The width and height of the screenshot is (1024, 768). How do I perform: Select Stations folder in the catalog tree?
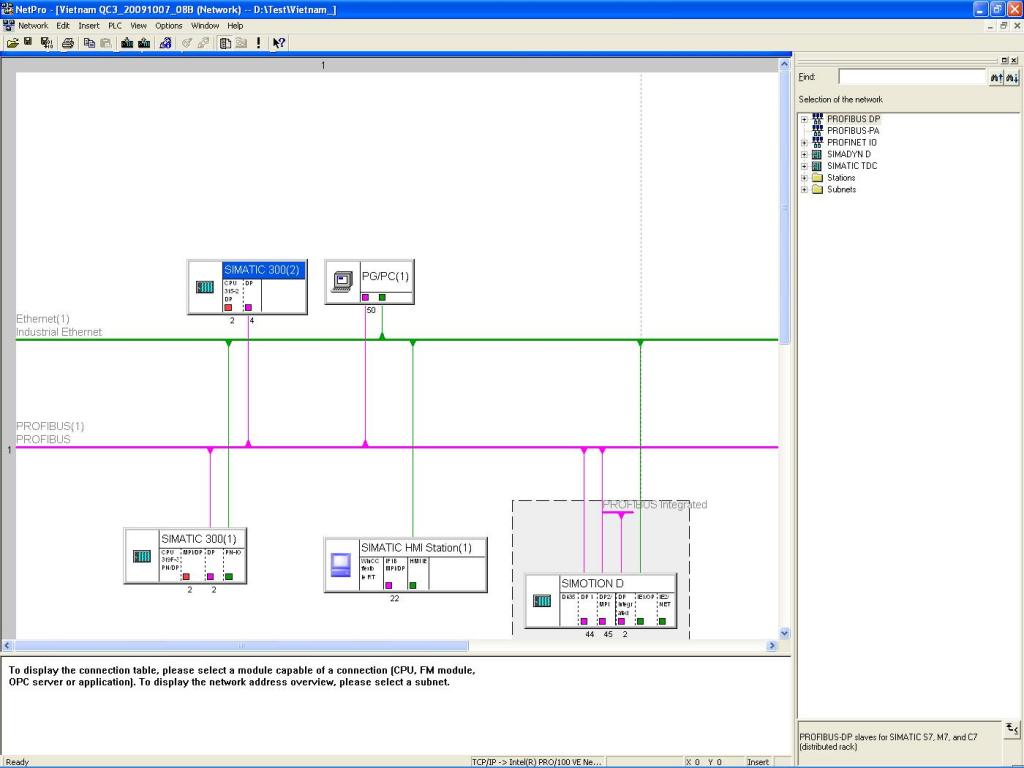pyautogui.click(x=840, y=178)
